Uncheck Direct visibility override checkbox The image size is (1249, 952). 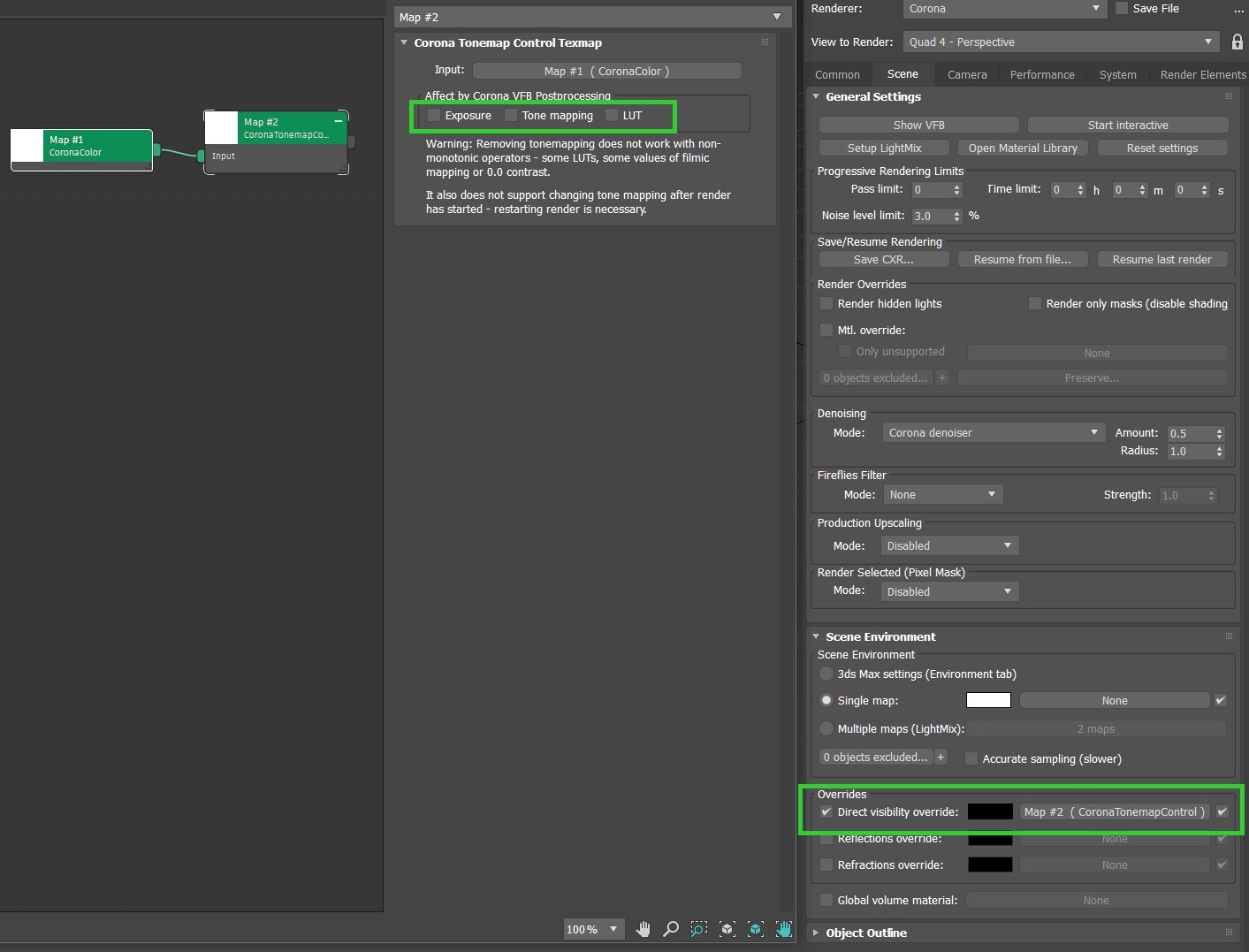(x=826, y=811)
